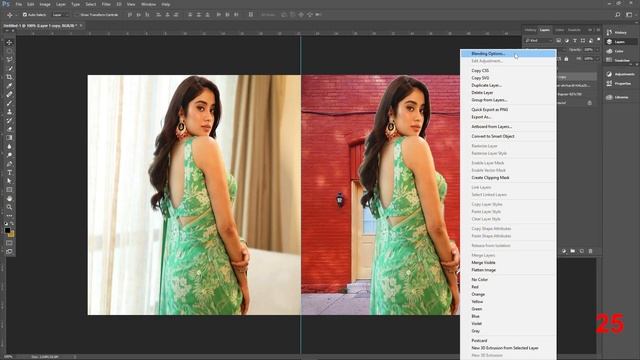Select the Pen tool

tap(9, 164)
